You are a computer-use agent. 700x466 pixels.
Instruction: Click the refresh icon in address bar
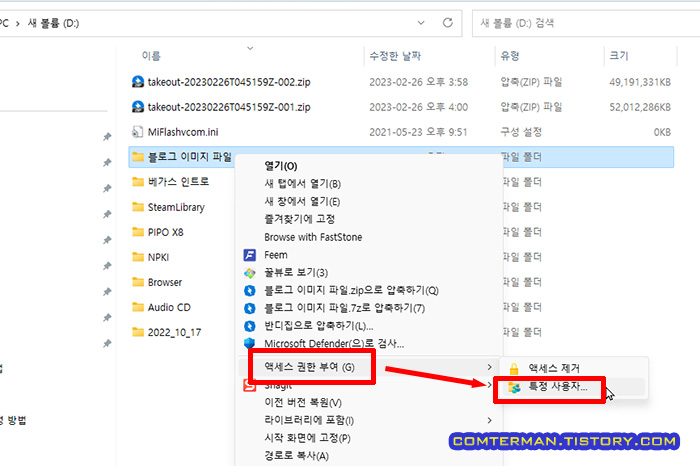tap(447, 23)
